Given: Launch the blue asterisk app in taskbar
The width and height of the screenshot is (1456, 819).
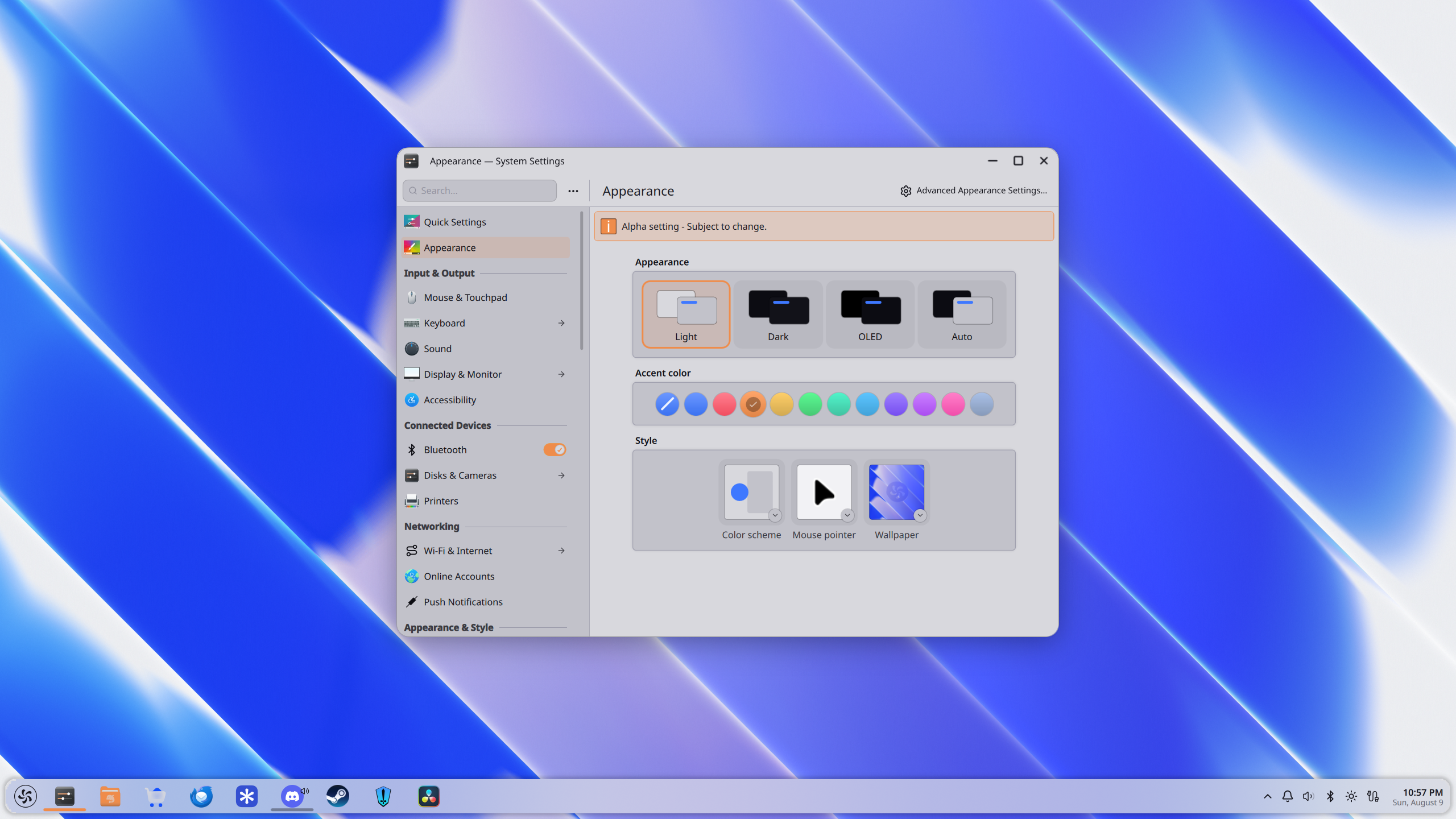Looking at the screenshot, I should (247, 796).
